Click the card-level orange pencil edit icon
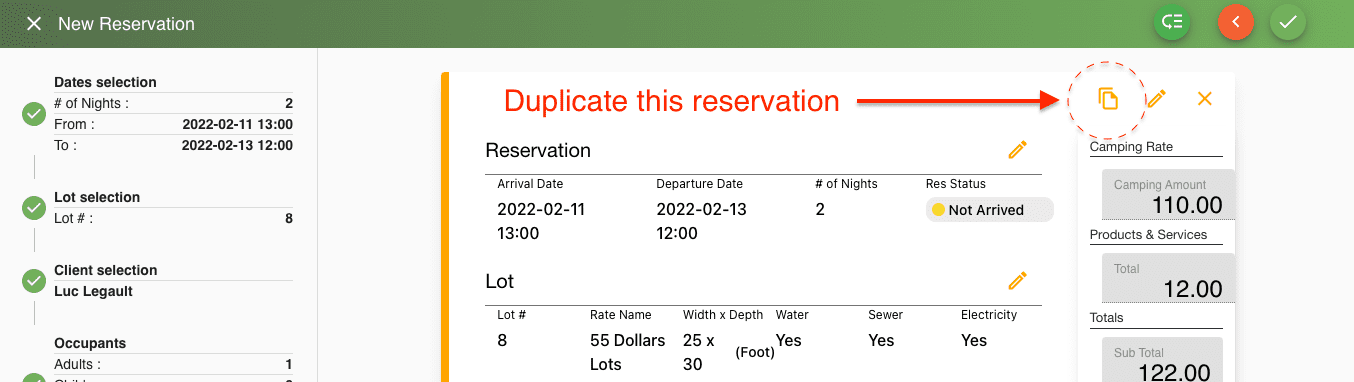Viewport: 1354px width, 382px height. [1156, 99]
